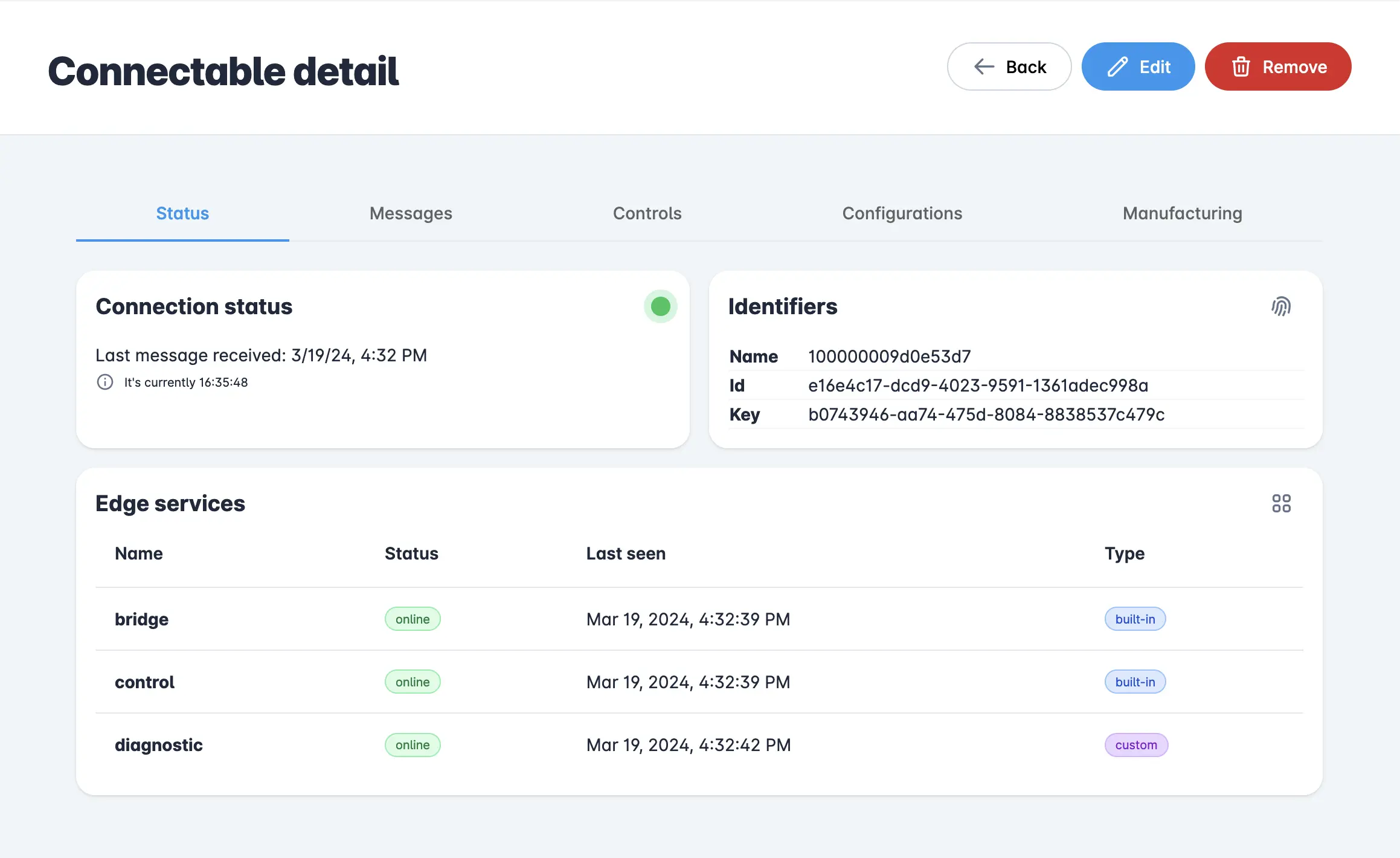Click the info icon next to current time
The image size is (1400, 858).
coord(105,382)
